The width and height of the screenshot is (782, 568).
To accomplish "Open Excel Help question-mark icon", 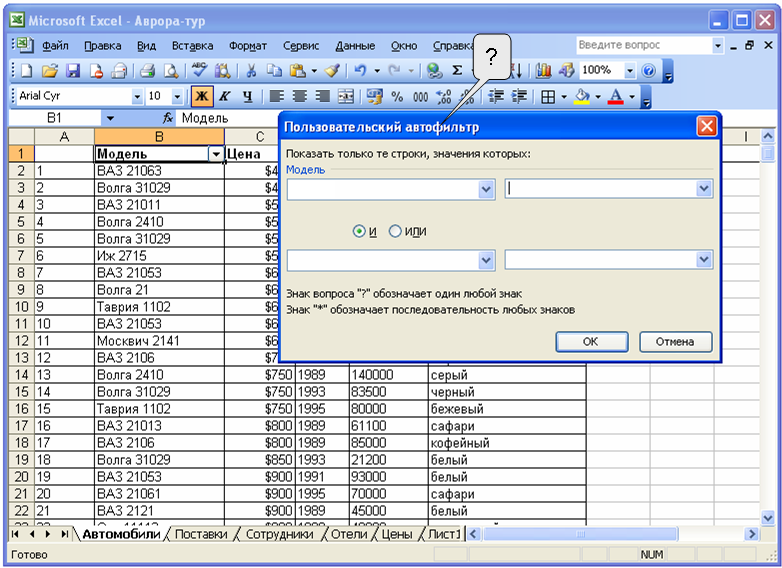I will [x=648, y=71].
